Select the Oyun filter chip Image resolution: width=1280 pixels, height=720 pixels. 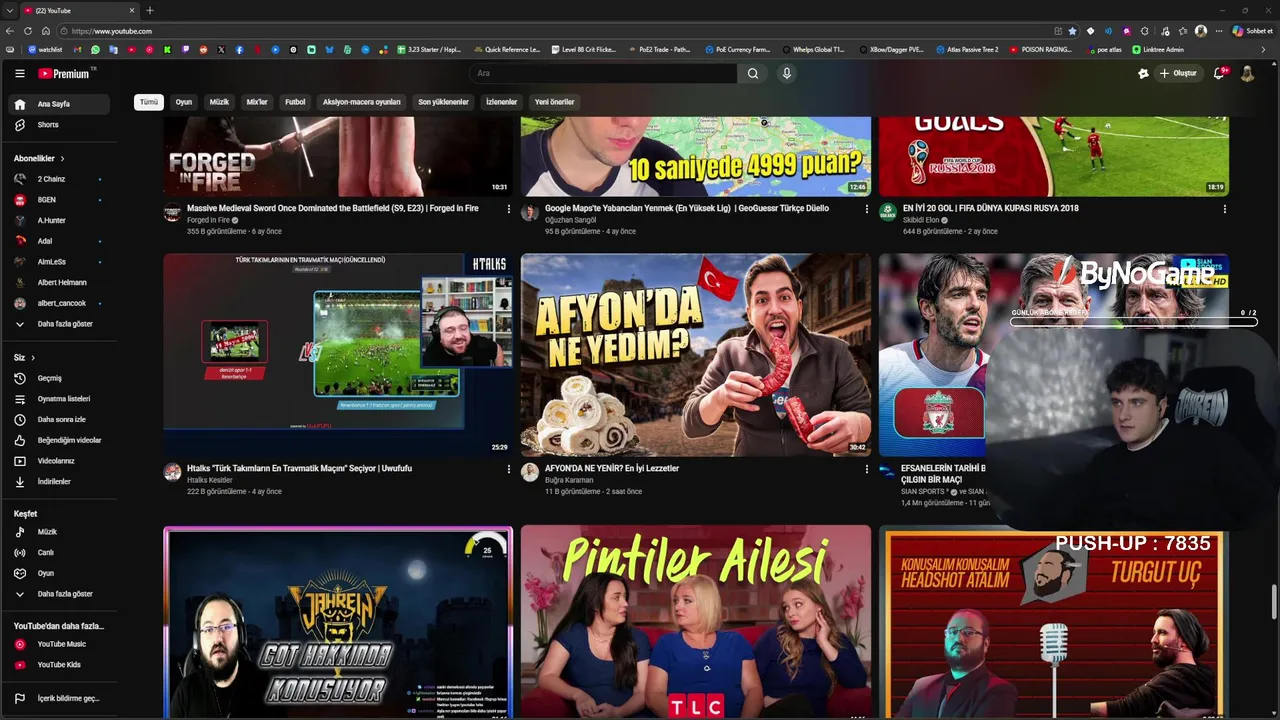point(184,102)
